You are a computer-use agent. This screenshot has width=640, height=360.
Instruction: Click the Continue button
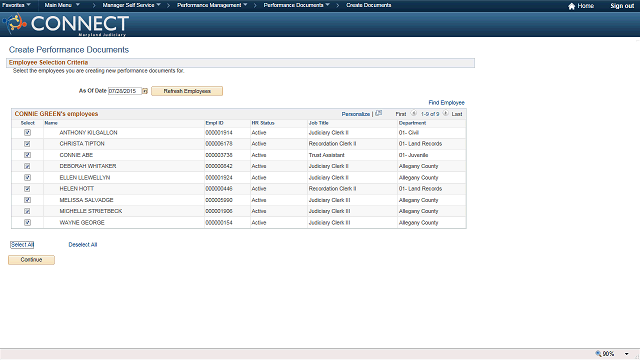point(31,260)
